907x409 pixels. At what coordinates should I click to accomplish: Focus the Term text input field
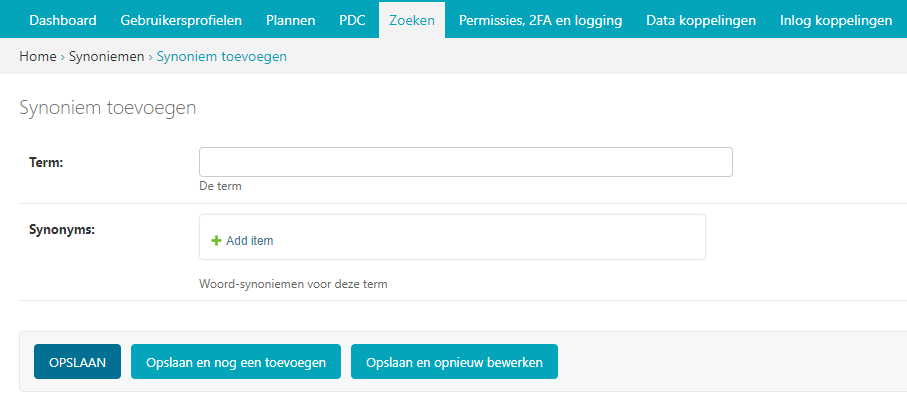click(x=465, y=162)
